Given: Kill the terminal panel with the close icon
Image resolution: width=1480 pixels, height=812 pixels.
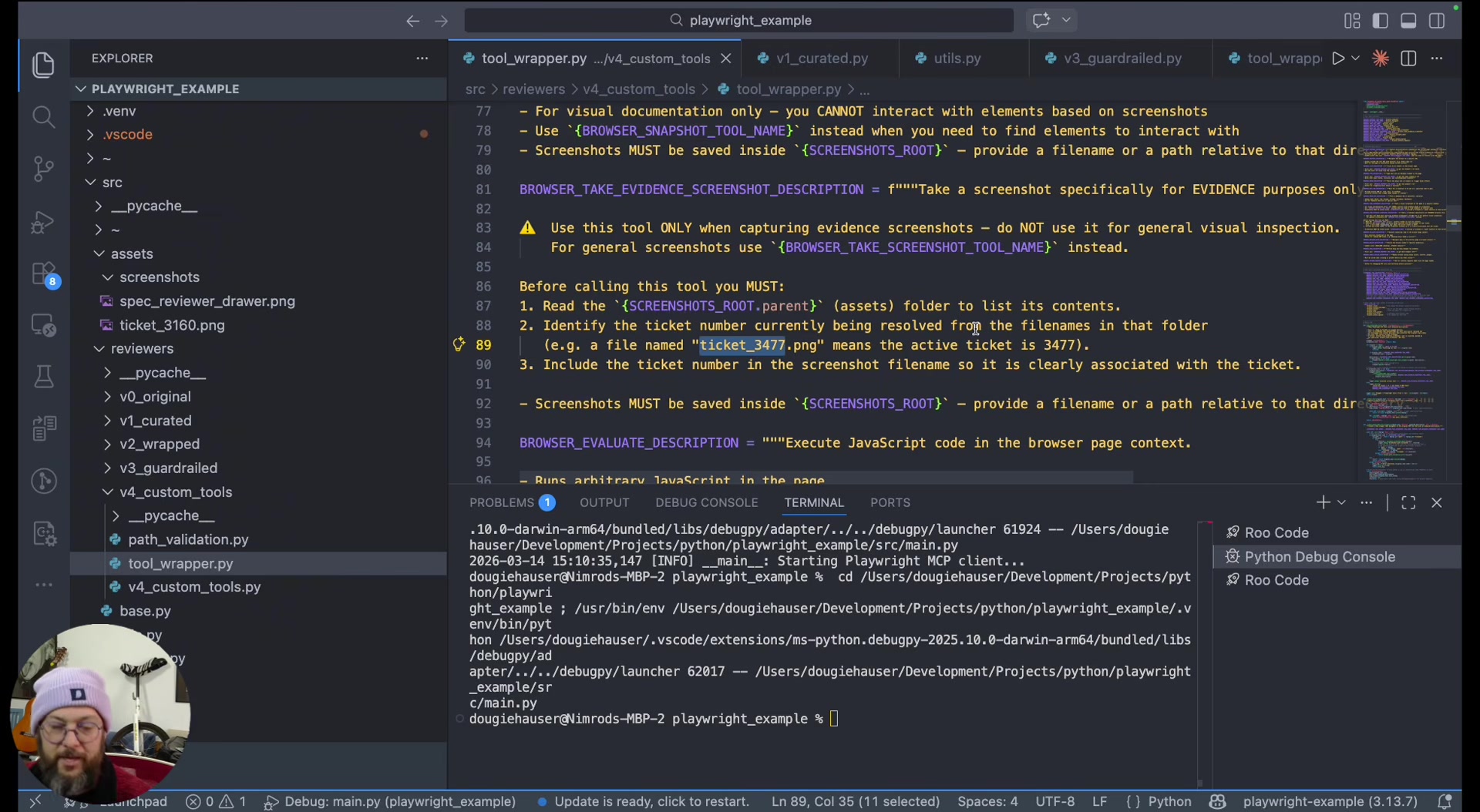Looking at the screenshot, I should click(x=1437, y=502).
